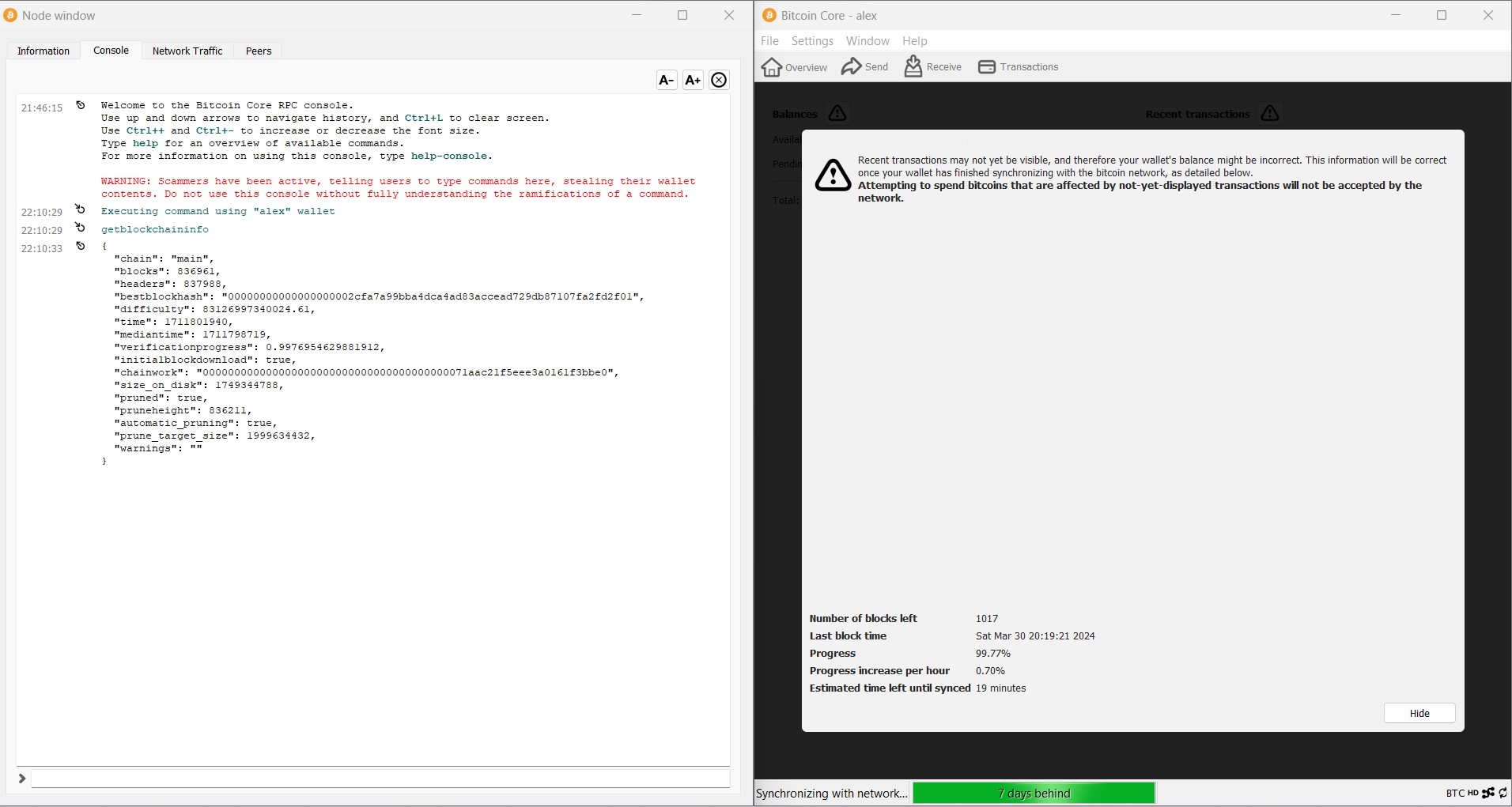
Task: Click the getblockchaininfo command line in console
Action: [155, 229]
